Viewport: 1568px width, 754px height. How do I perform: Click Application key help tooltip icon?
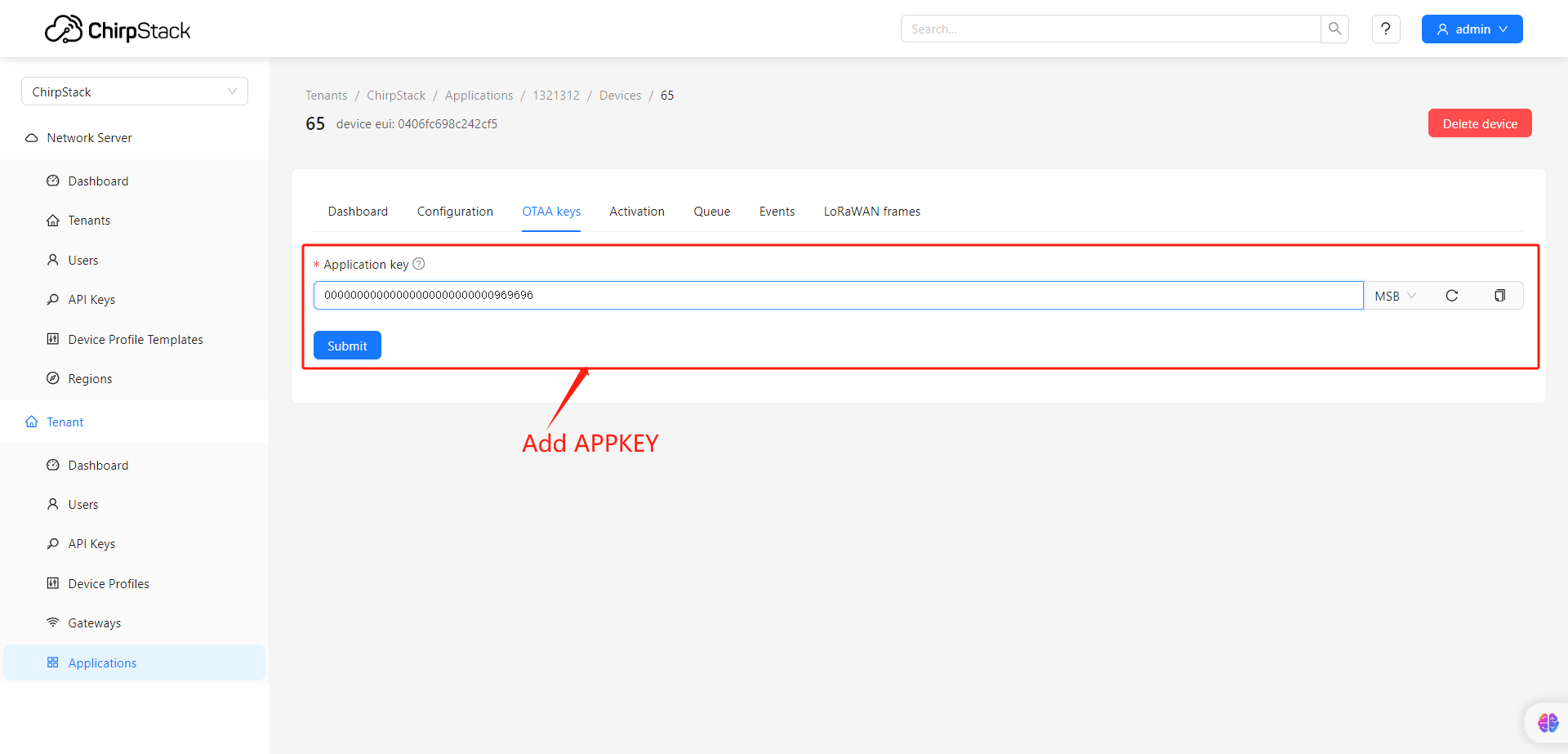click(x=419, y=264)
